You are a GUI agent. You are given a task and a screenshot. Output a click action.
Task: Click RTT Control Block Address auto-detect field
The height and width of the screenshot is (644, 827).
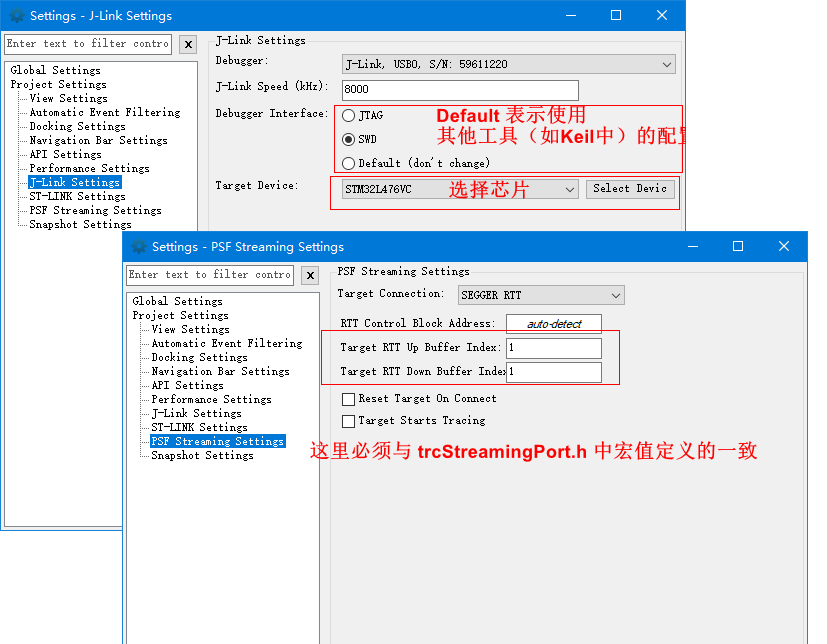pyautogui.click(x=554, y=324)
